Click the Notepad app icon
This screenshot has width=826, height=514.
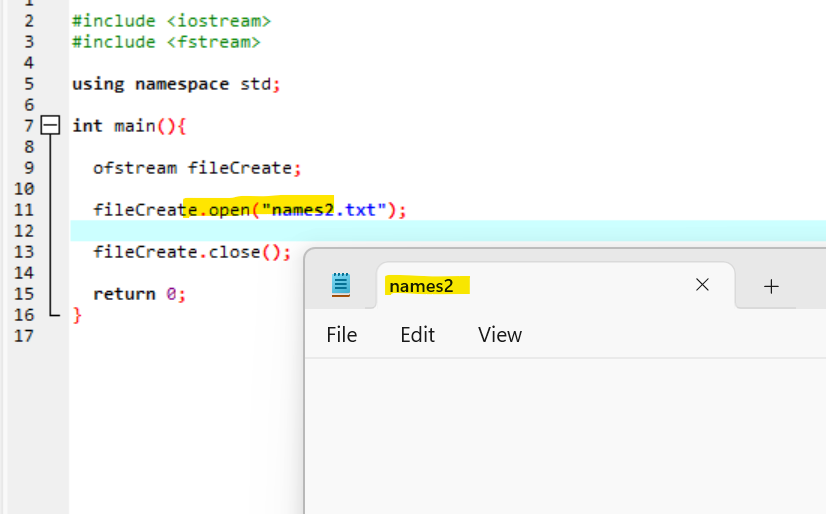341,285
